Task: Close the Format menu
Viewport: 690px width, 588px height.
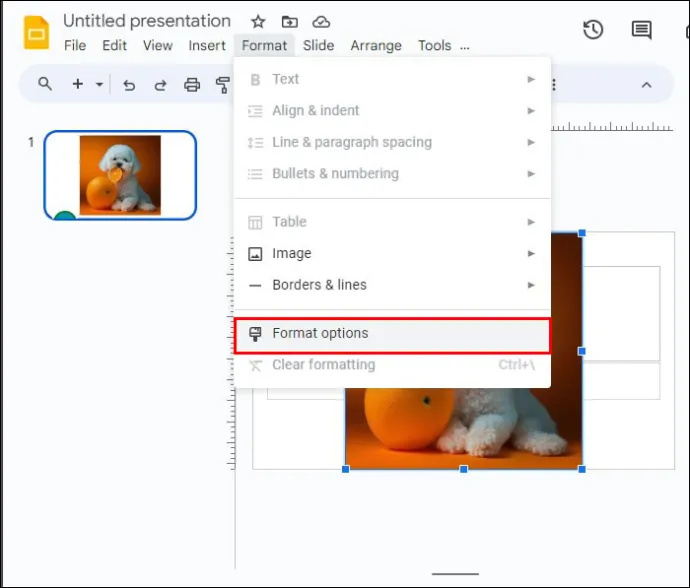Action: click(x=264, y=45)
